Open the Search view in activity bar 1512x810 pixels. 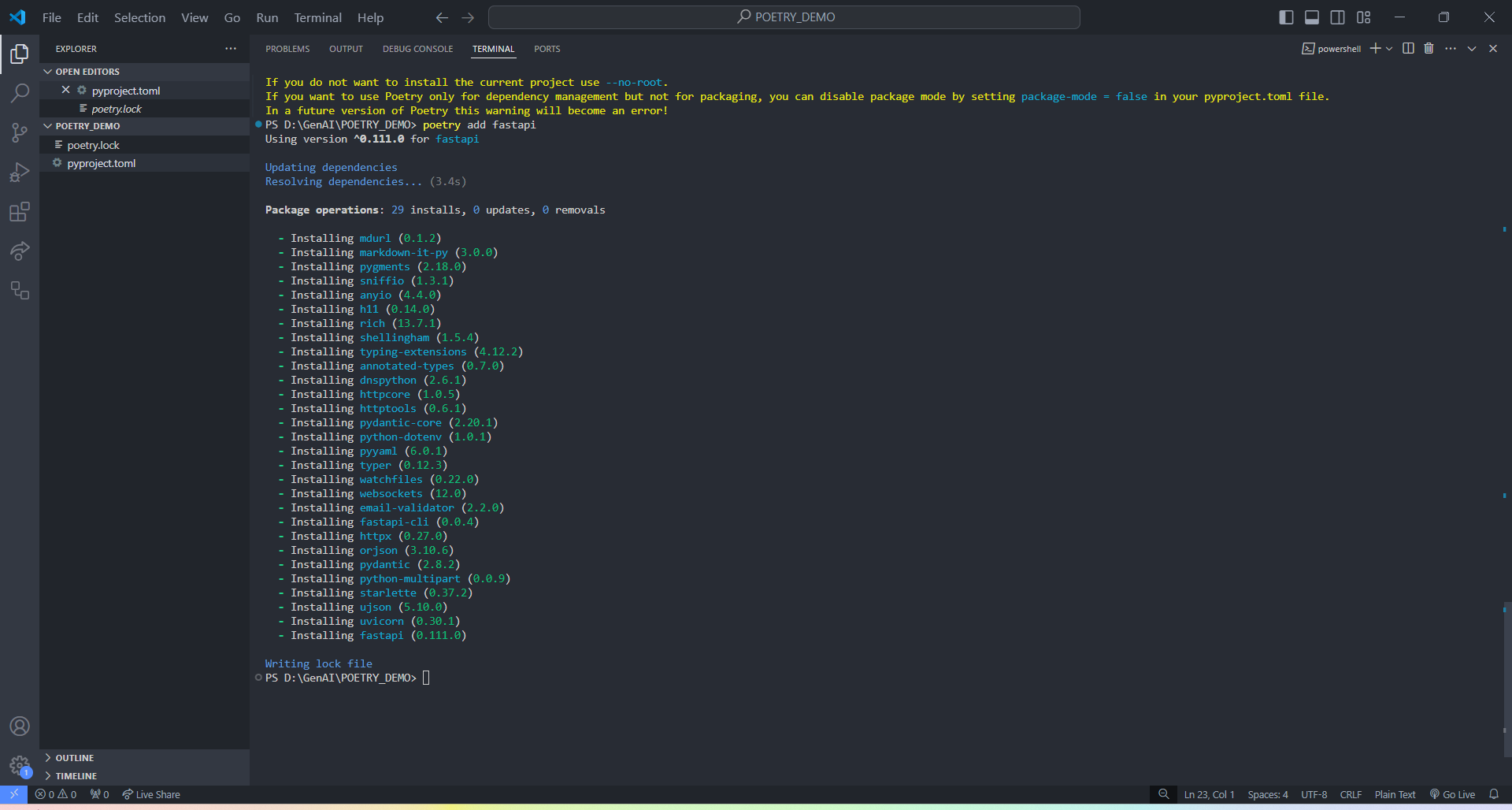point(20,93)
